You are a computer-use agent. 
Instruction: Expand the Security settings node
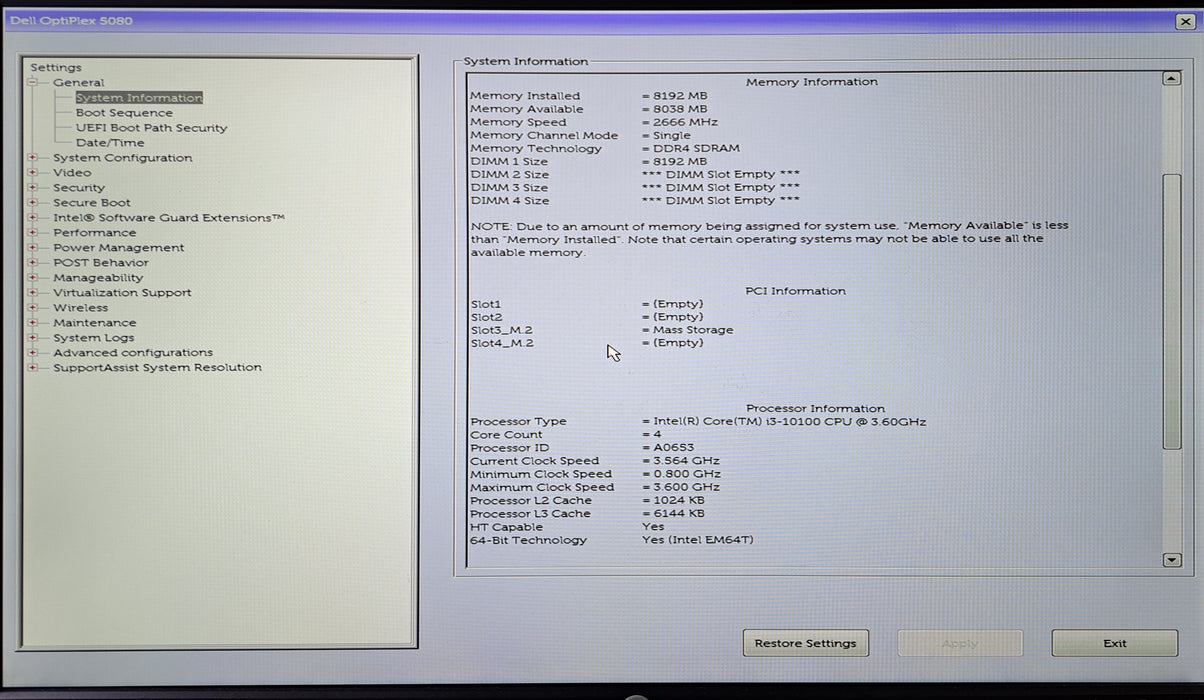click(33, 187)
